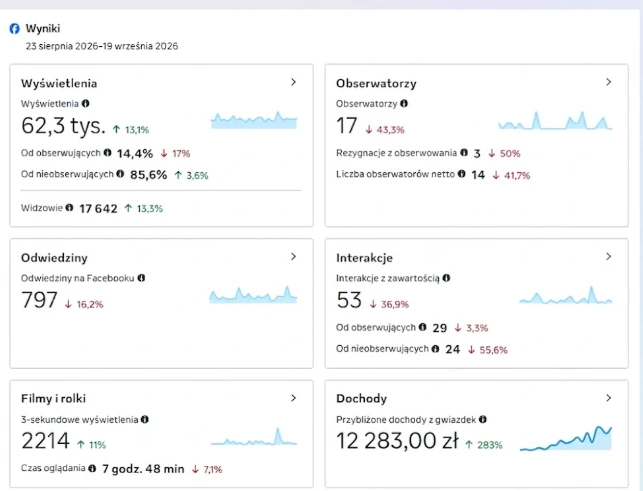Show info for 3-sekundowe wyświetlenia
The height and width of the screenshot is (491, 643).
pyautogui.click(x=145, y=419)
